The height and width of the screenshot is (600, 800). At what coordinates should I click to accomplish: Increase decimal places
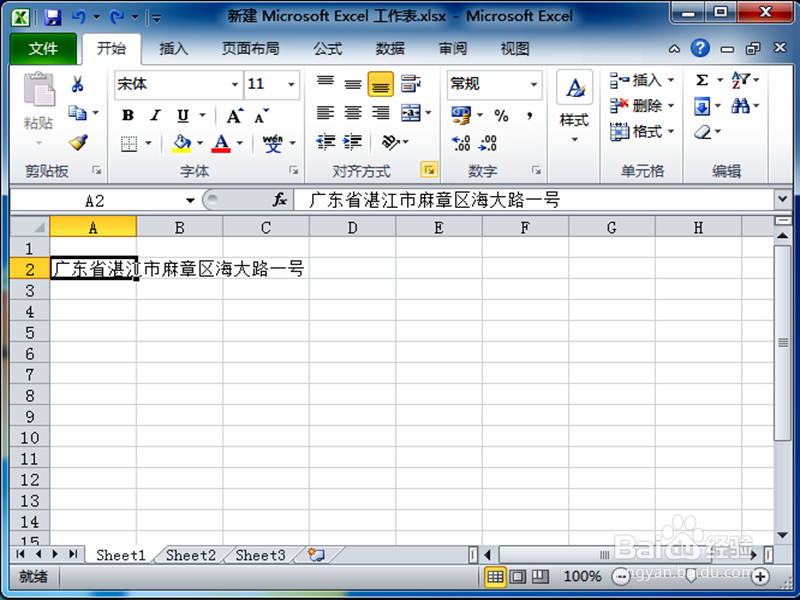[x=461, y=143]
